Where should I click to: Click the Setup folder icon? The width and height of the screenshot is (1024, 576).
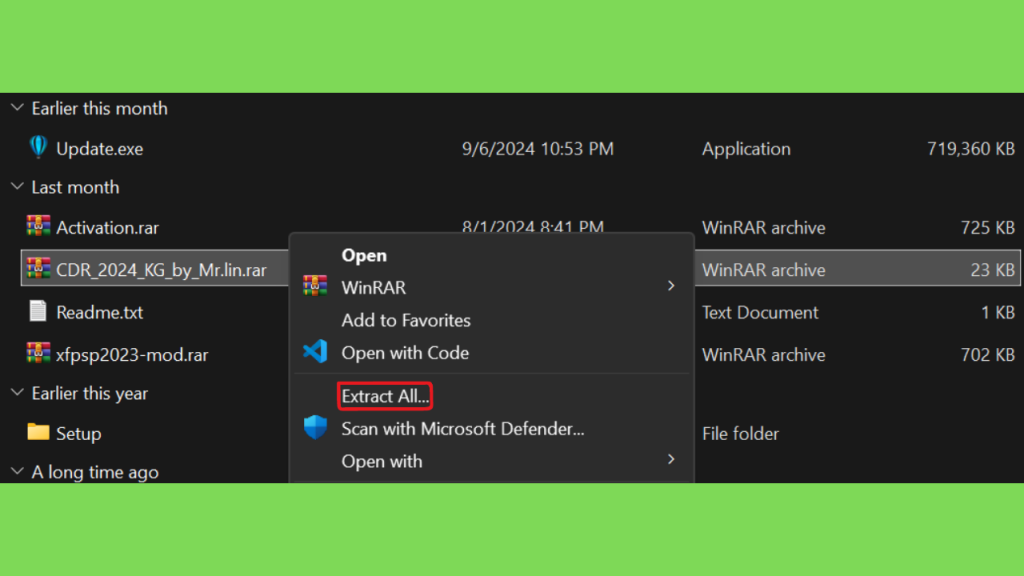38,432
